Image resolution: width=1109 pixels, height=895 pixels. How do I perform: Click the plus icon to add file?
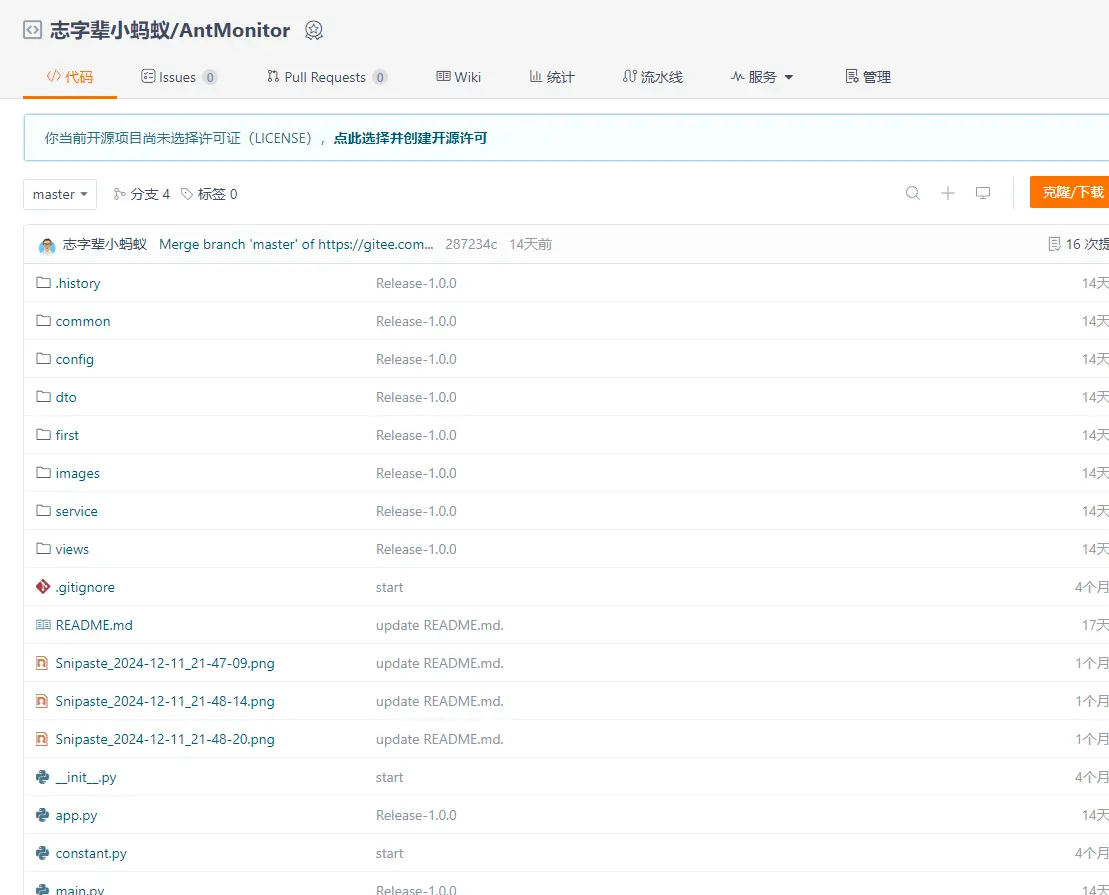point(948,193)
